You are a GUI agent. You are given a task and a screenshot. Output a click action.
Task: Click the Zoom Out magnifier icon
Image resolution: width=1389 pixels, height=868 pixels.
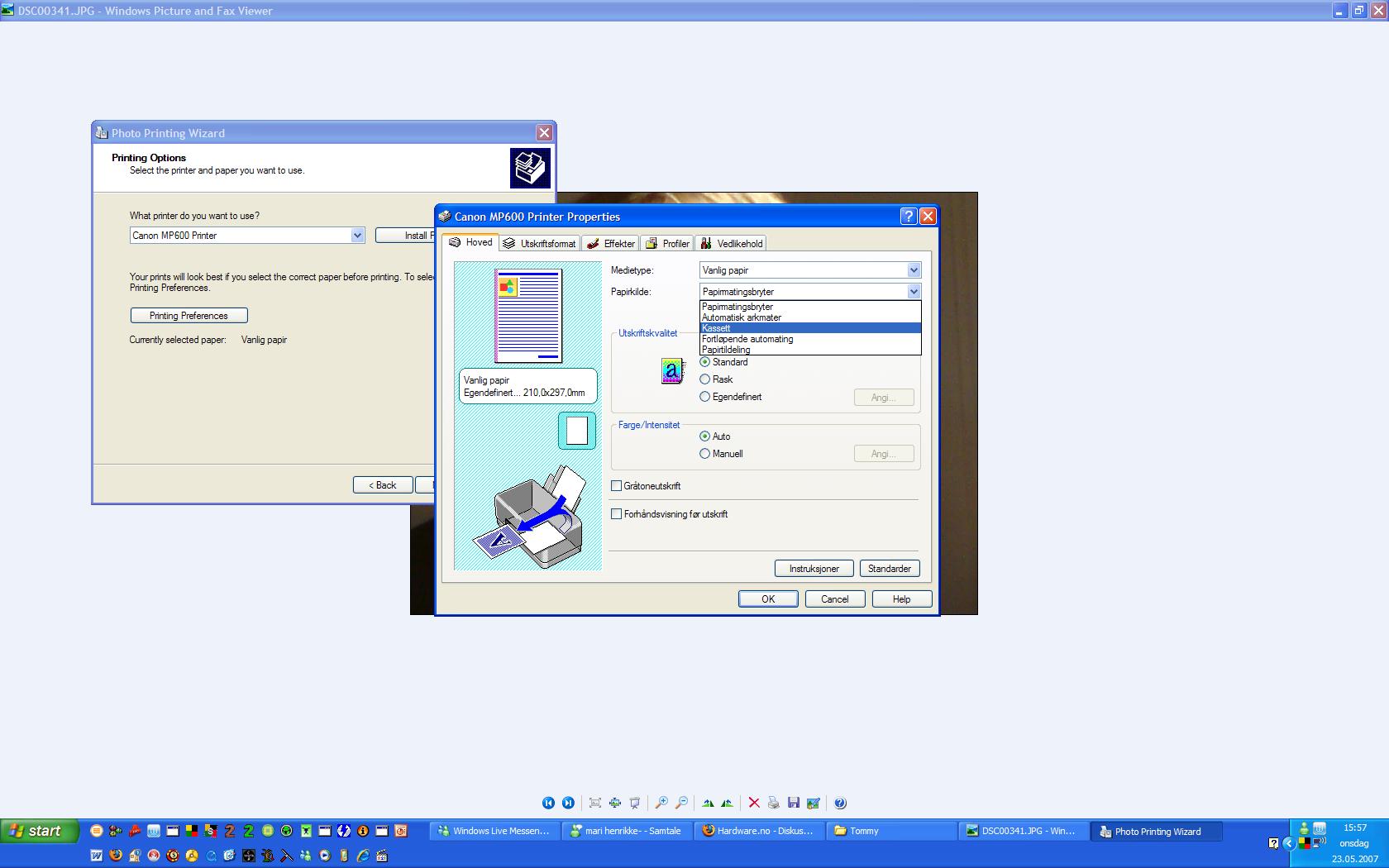(681, 803)
